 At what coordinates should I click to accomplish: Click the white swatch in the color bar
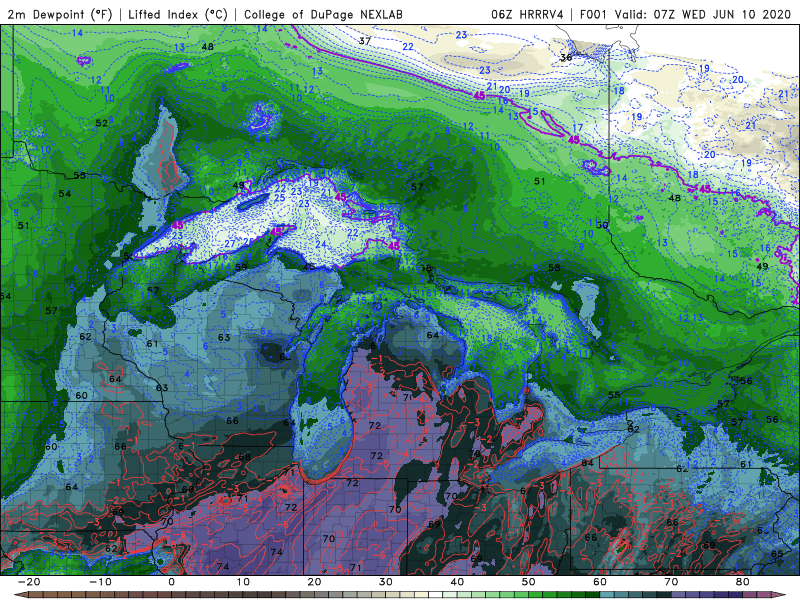tap(435, 595)
